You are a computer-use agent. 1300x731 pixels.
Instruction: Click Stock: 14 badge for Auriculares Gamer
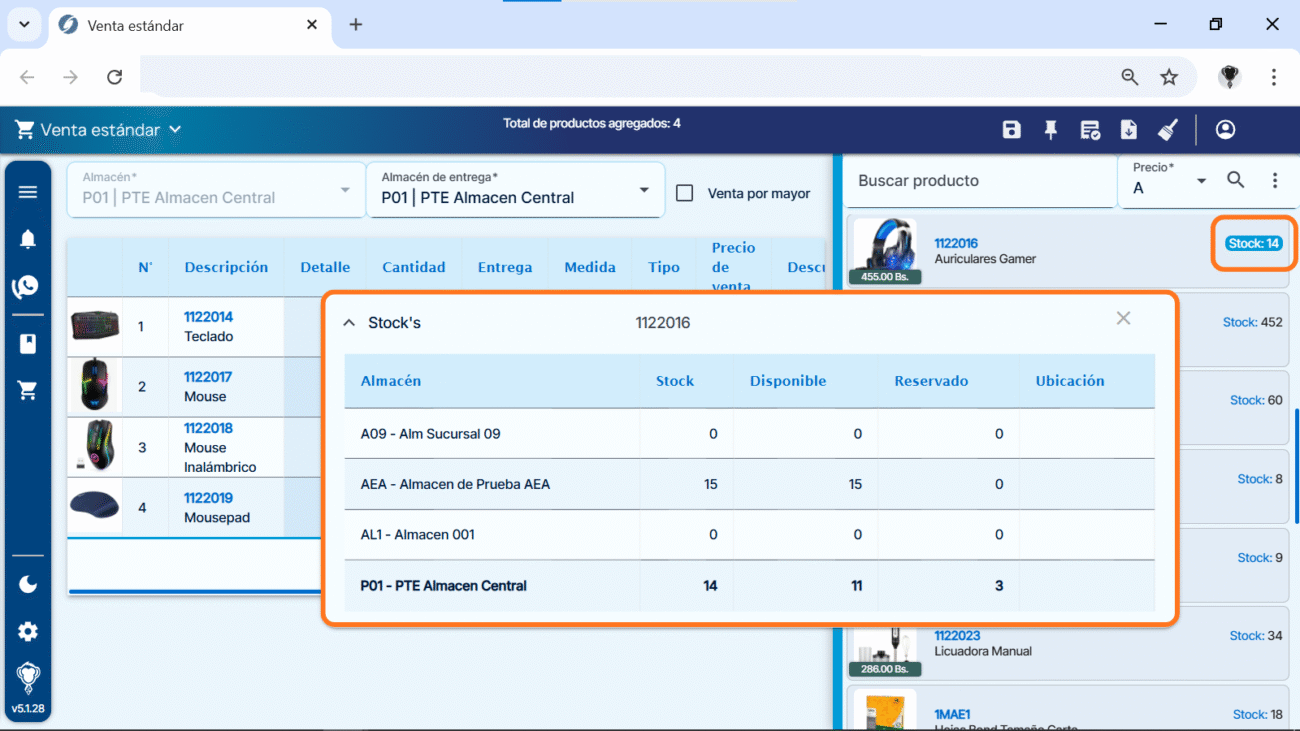(1254, 243)
